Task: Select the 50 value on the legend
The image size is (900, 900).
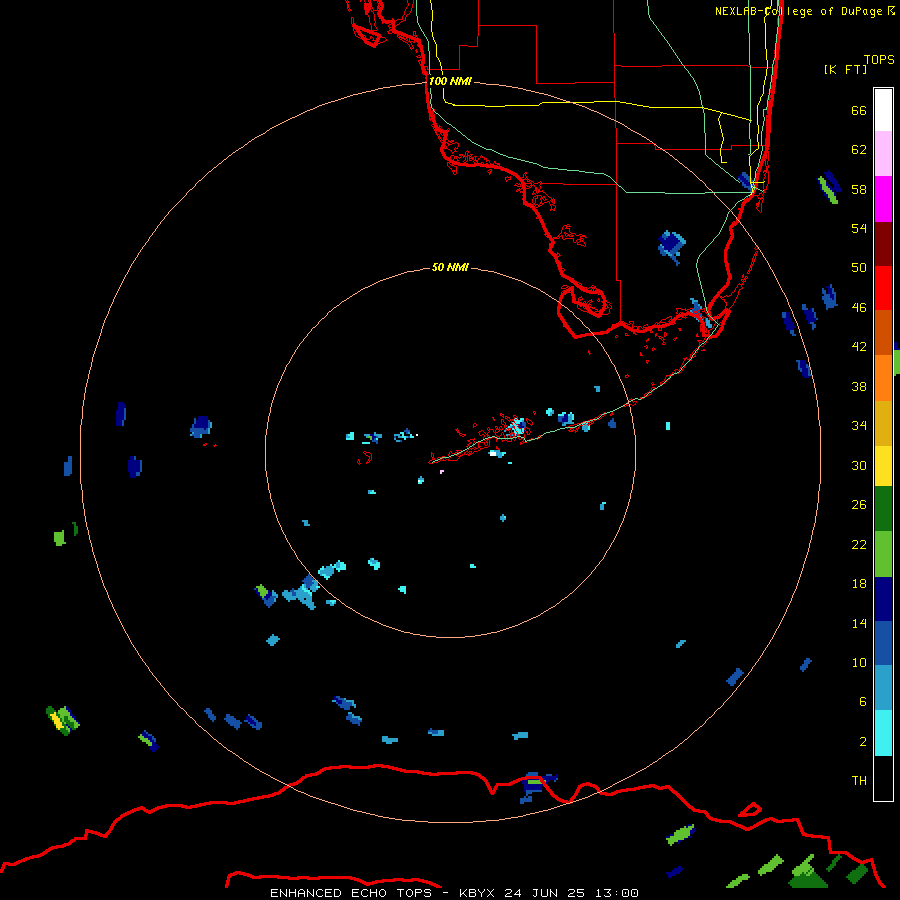Action: click(x=859, y=267)
